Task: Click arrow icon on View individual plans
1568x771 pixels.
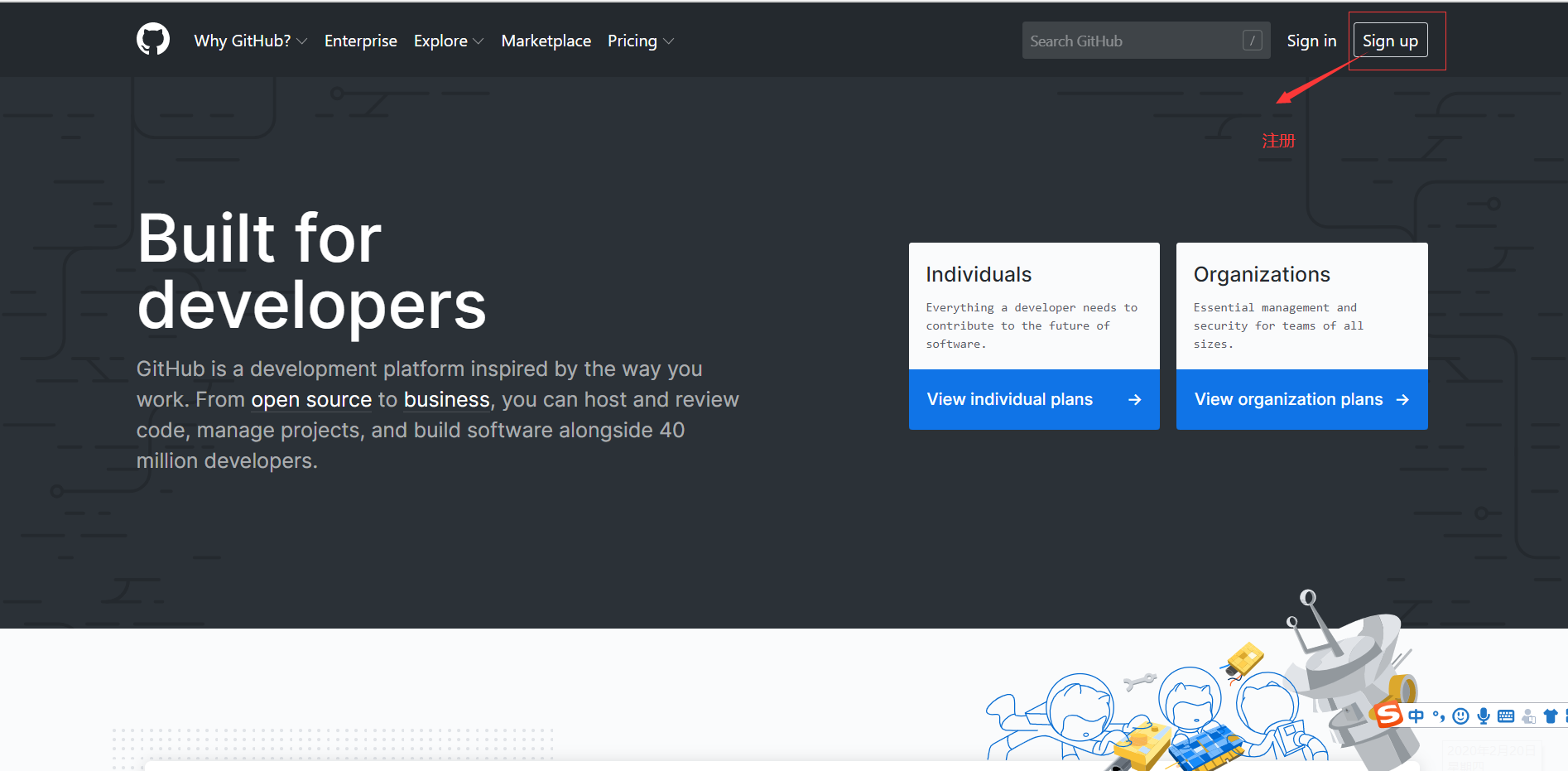Action: pyautogui.click(x=1134, y=400)
